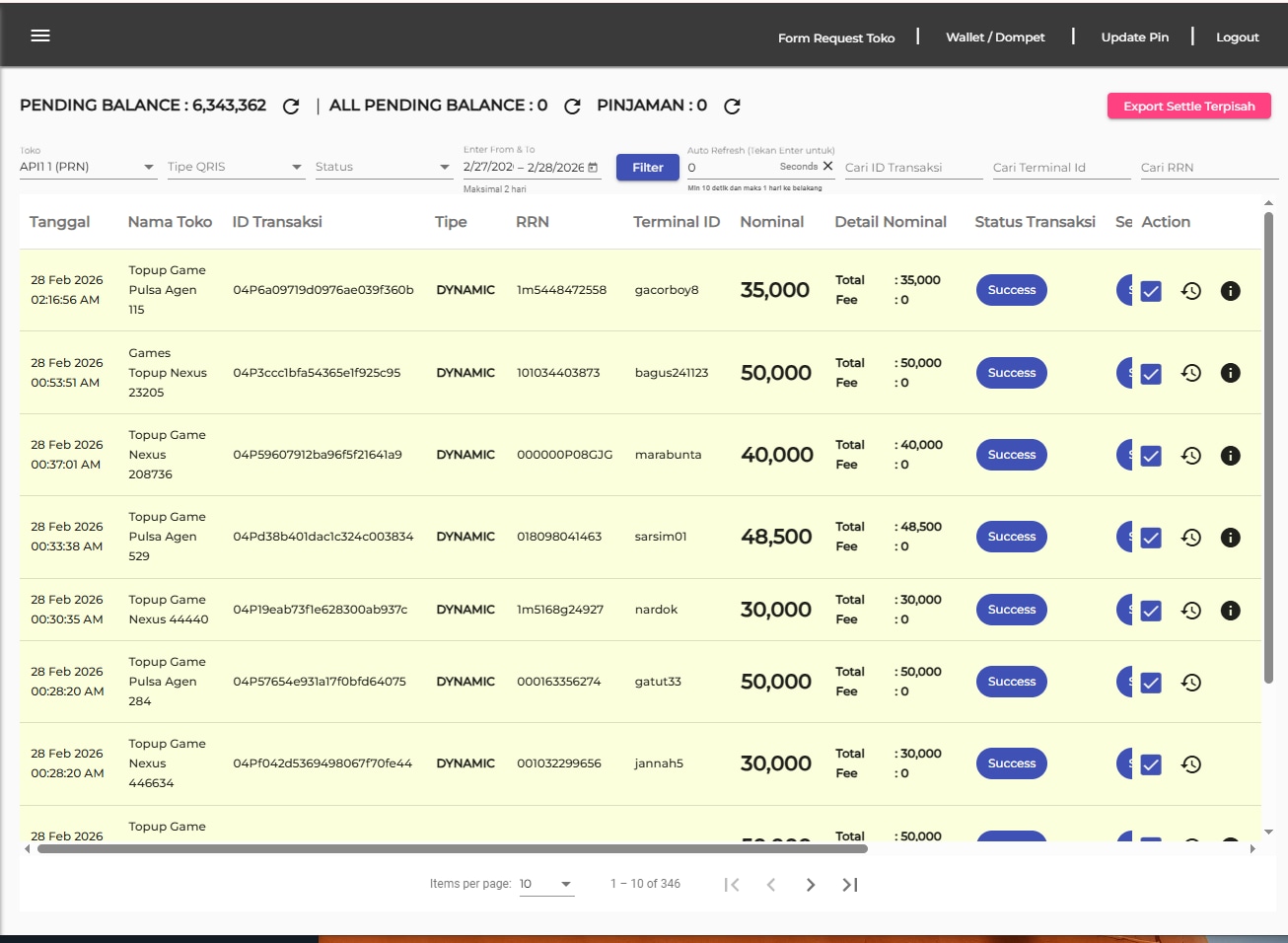
Task: Go to the next page of results
Action: pos(810,885)
